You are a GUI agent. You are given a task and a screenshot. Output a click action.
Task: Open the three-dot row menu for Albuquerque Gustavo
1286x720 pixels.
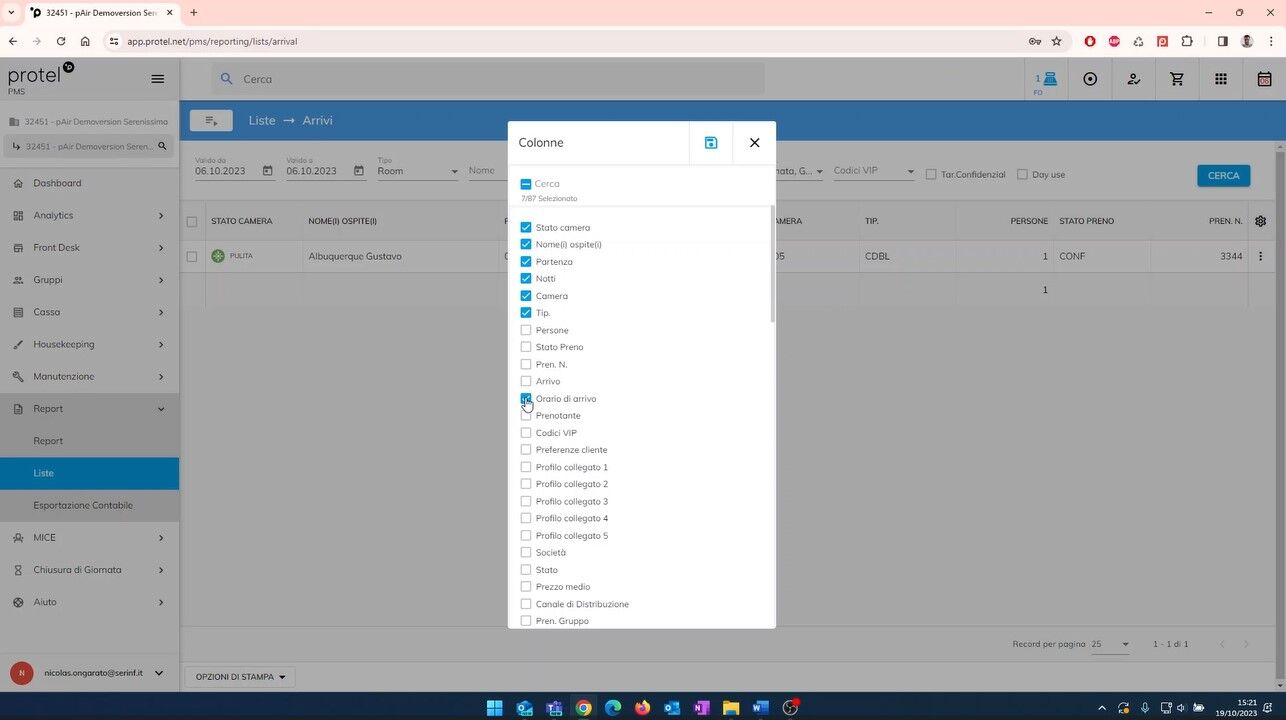click(1260, 257)
